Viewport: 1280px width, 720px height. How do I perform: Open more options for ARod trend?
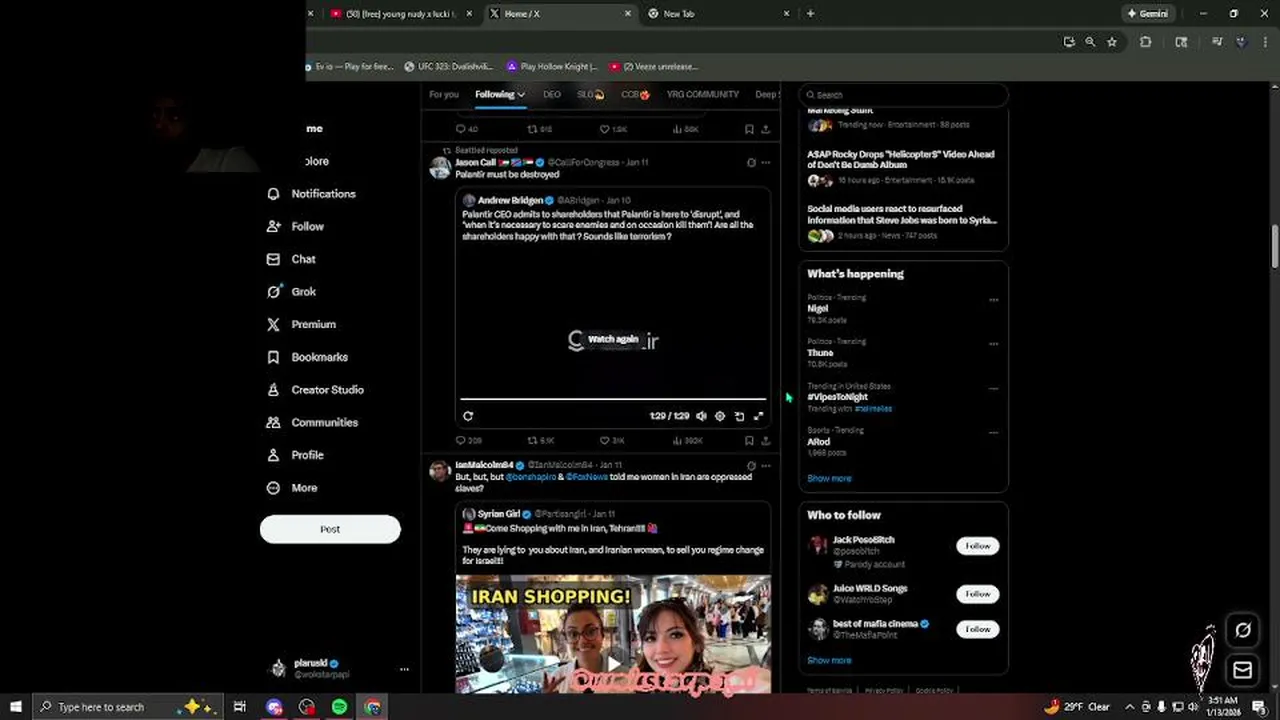coord(993,433)
